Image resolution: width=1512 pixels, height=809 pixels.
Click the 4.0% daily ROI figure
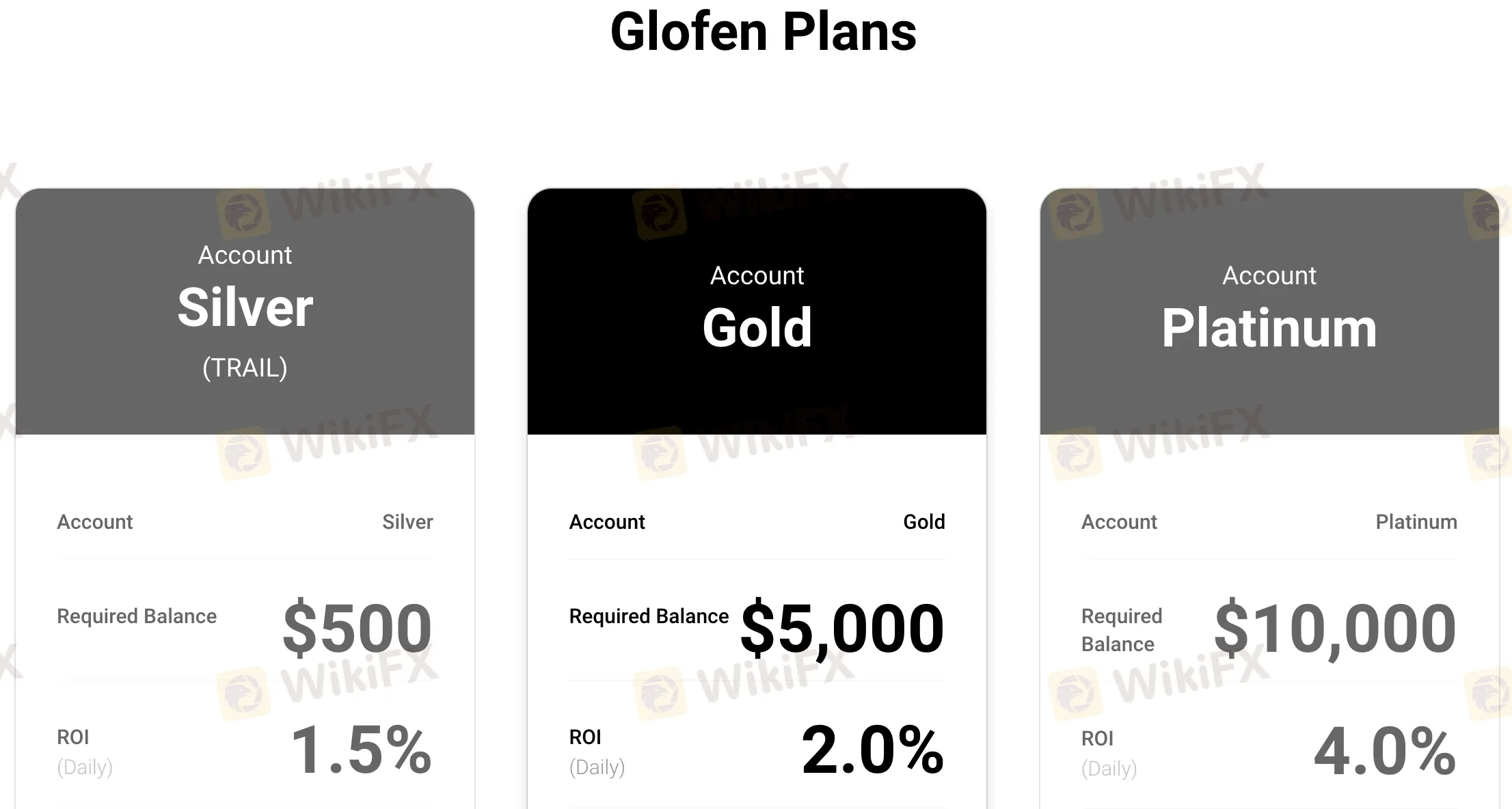(1385, 751)
